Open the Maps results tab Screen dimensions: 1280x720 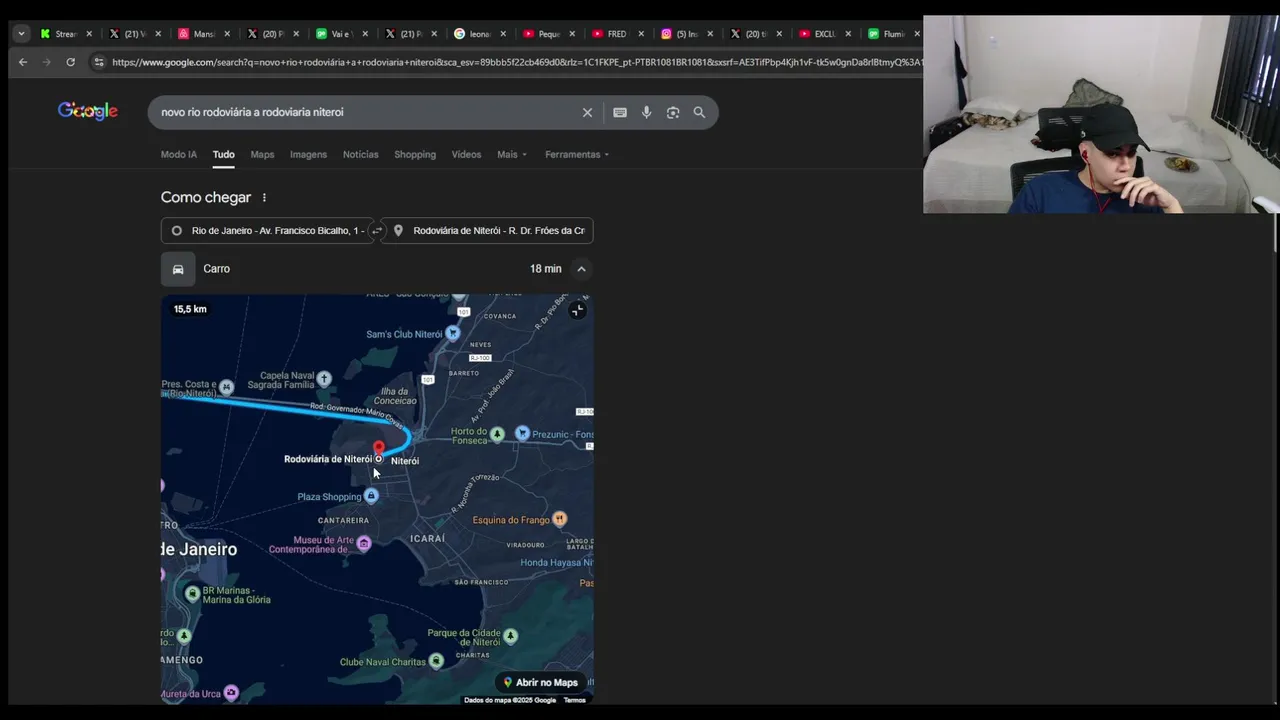pos(262,154)
